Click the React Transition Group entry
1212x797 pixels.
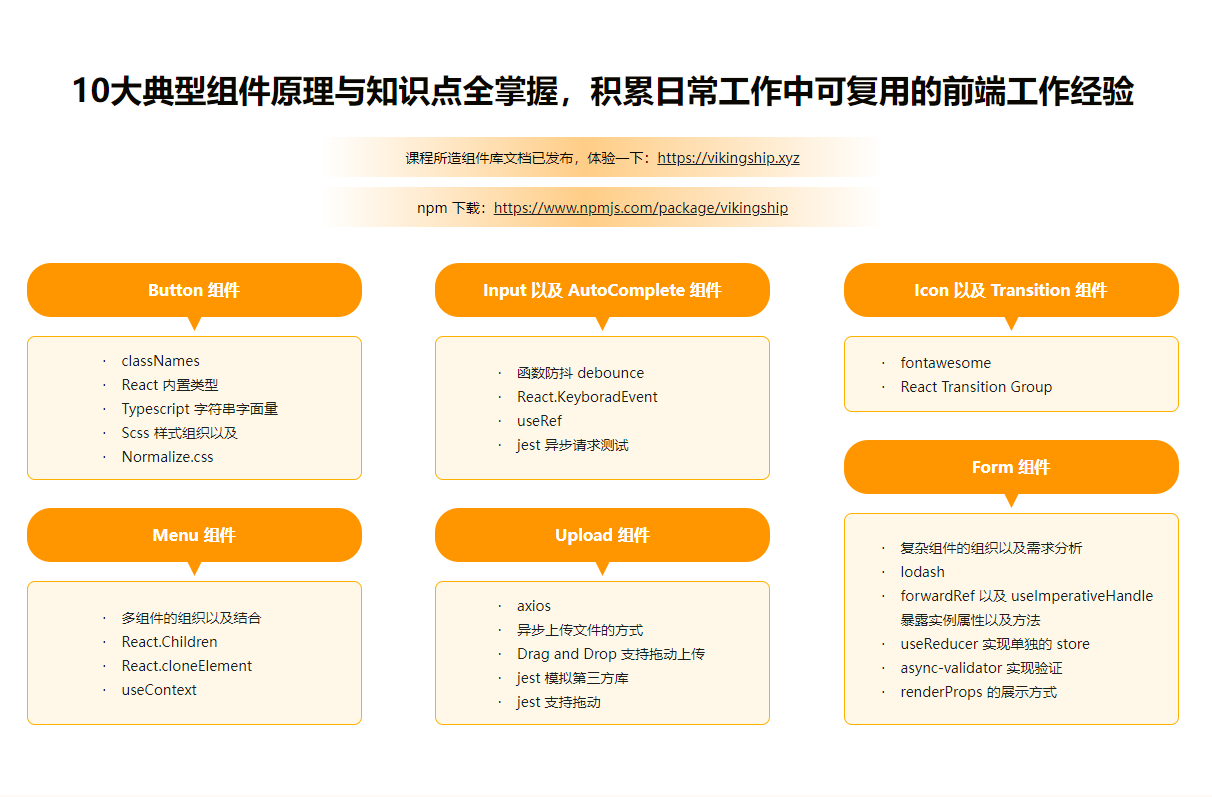click(x=976, y=387)
